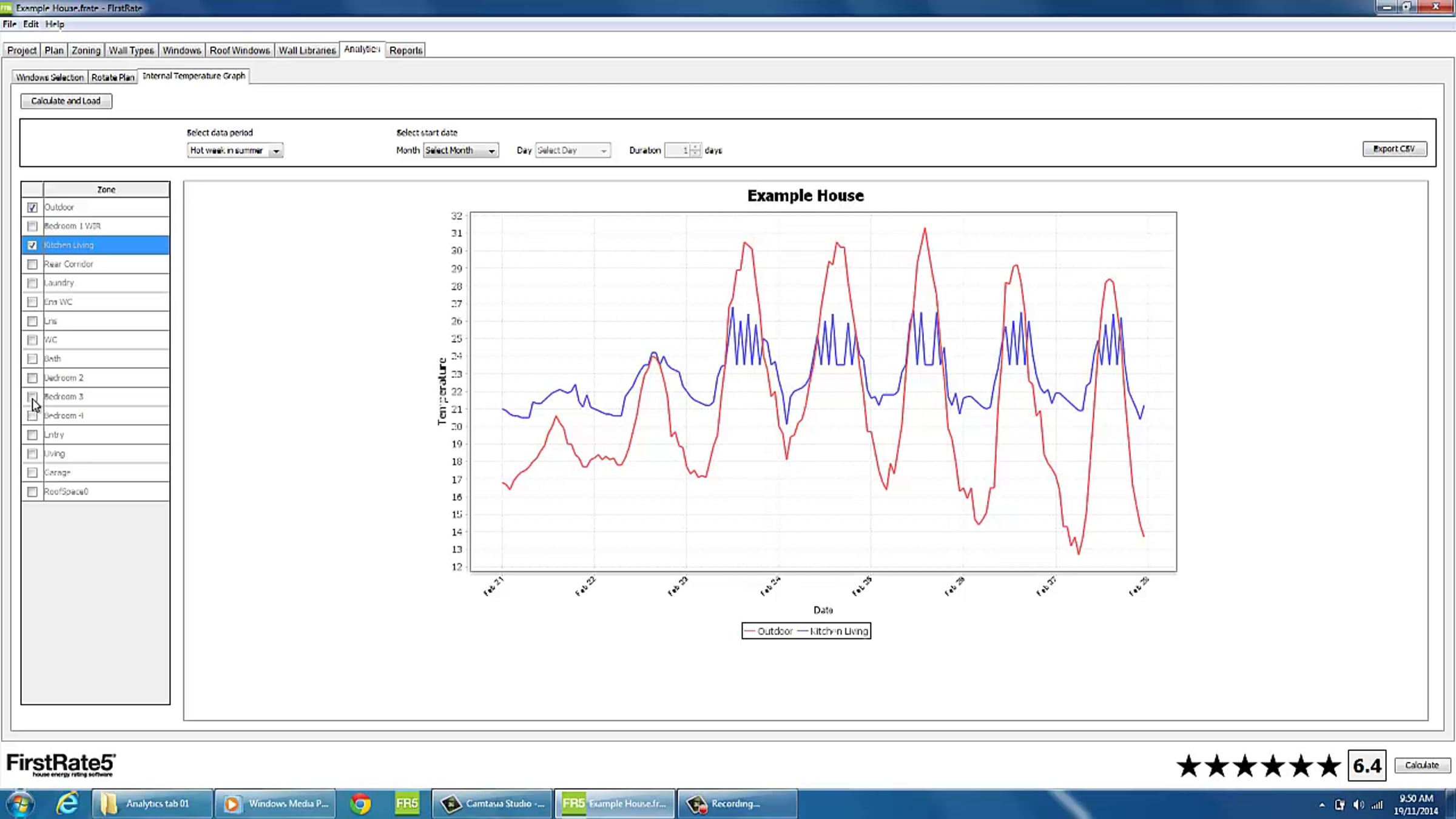The width and height of the screenshot is (1456, 819).
Task: Open Internet Explorer from the taskbar
Action: [x=67, y=803]
